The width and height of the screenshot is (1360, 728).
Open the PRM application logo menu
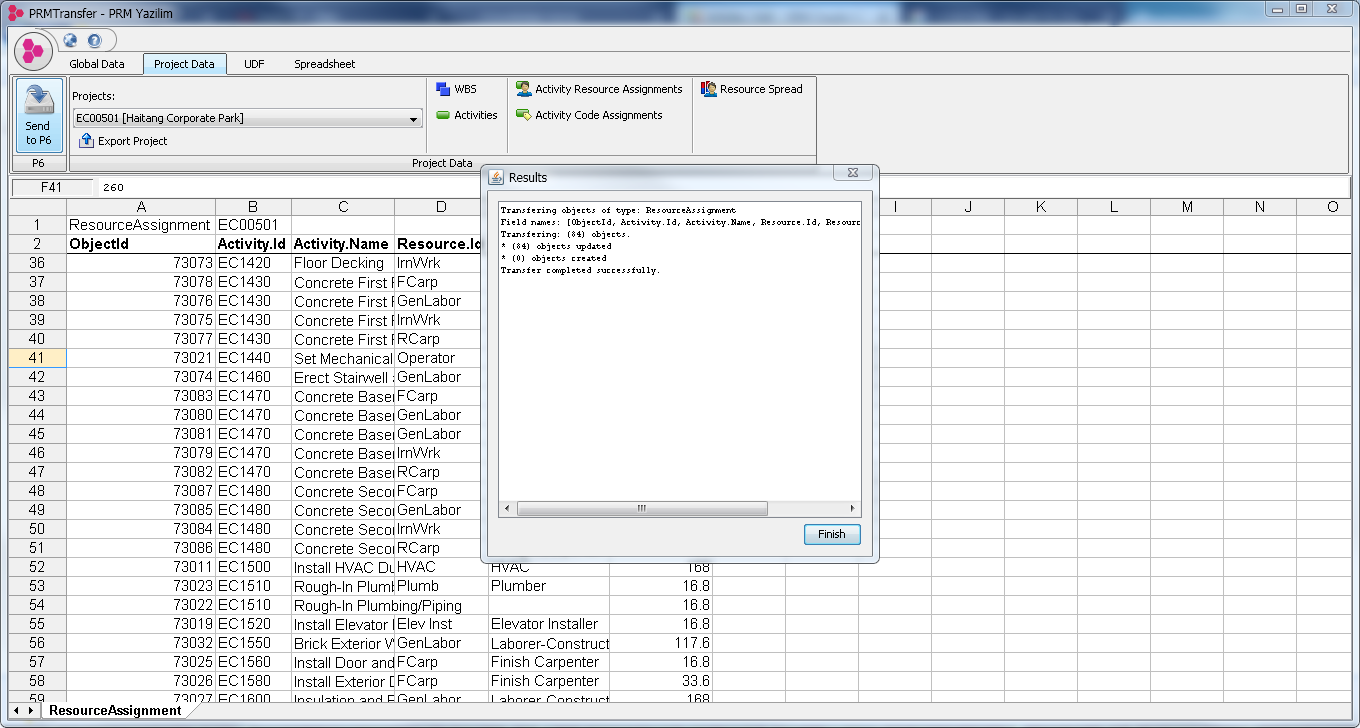[33, 50]
